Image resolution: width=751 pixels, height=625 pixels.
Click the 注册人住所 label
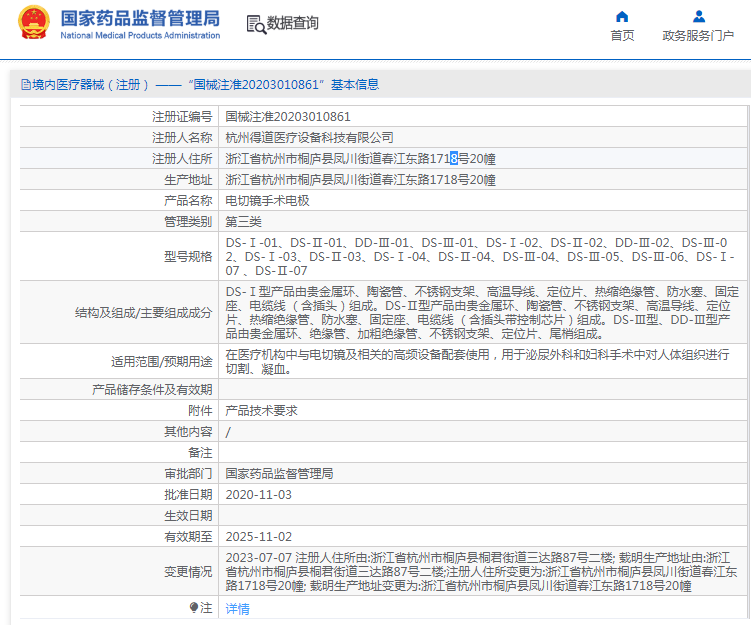click(182, 159)
